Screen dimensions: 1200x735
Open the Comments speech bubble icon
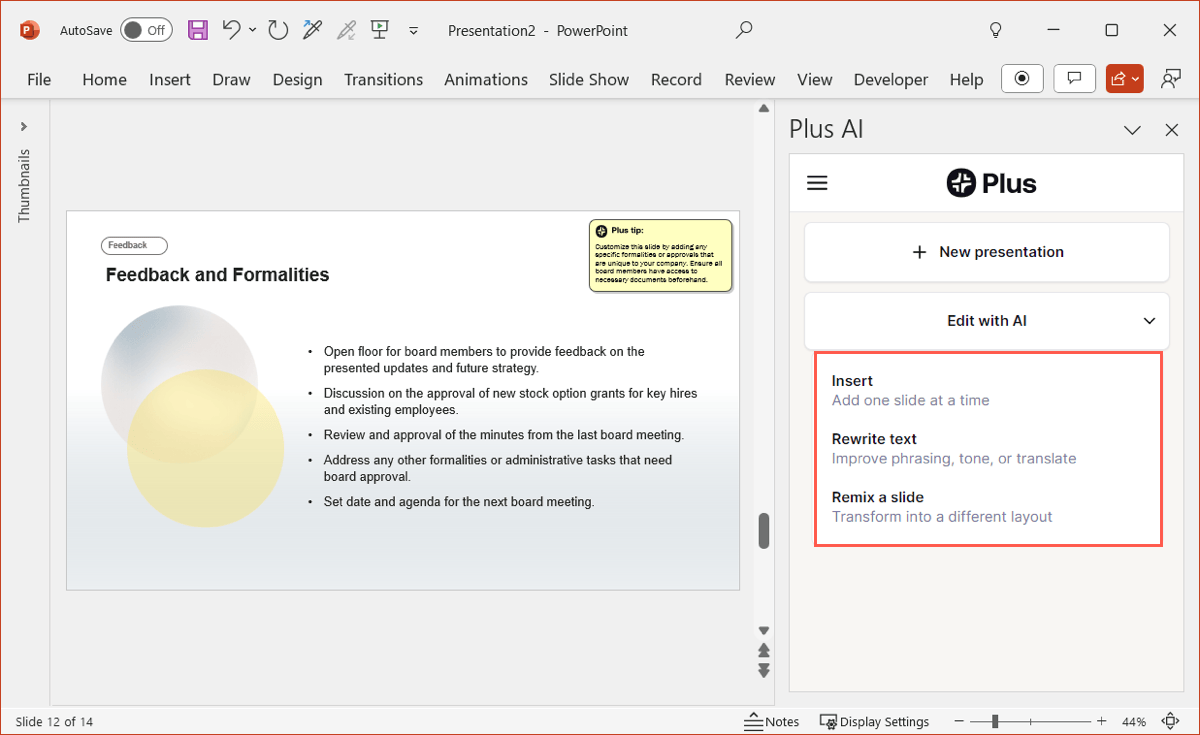pos(1075,79)
